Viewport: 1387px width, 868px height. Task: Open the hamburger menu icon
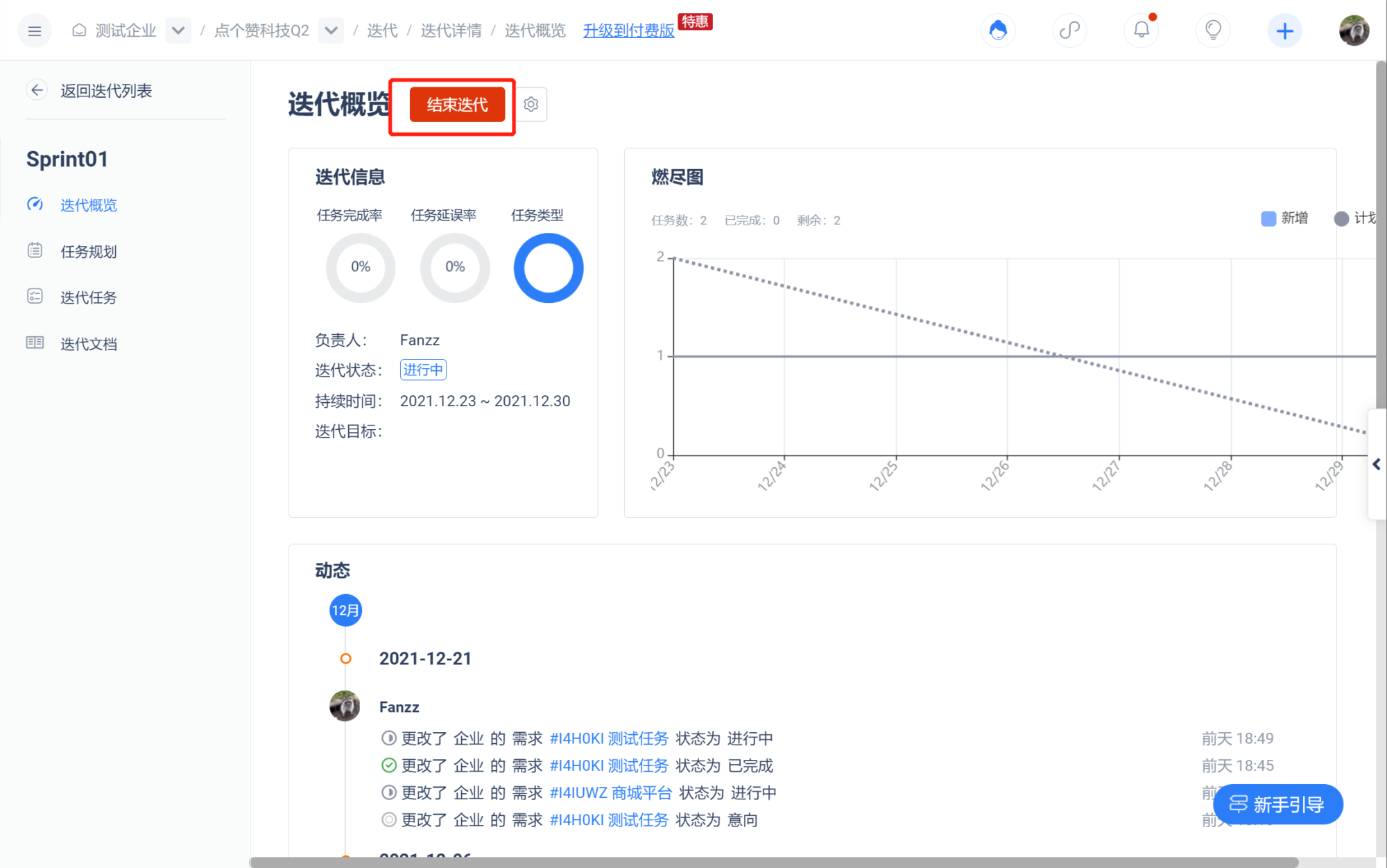pyautogui.click(x=35, y=31)
